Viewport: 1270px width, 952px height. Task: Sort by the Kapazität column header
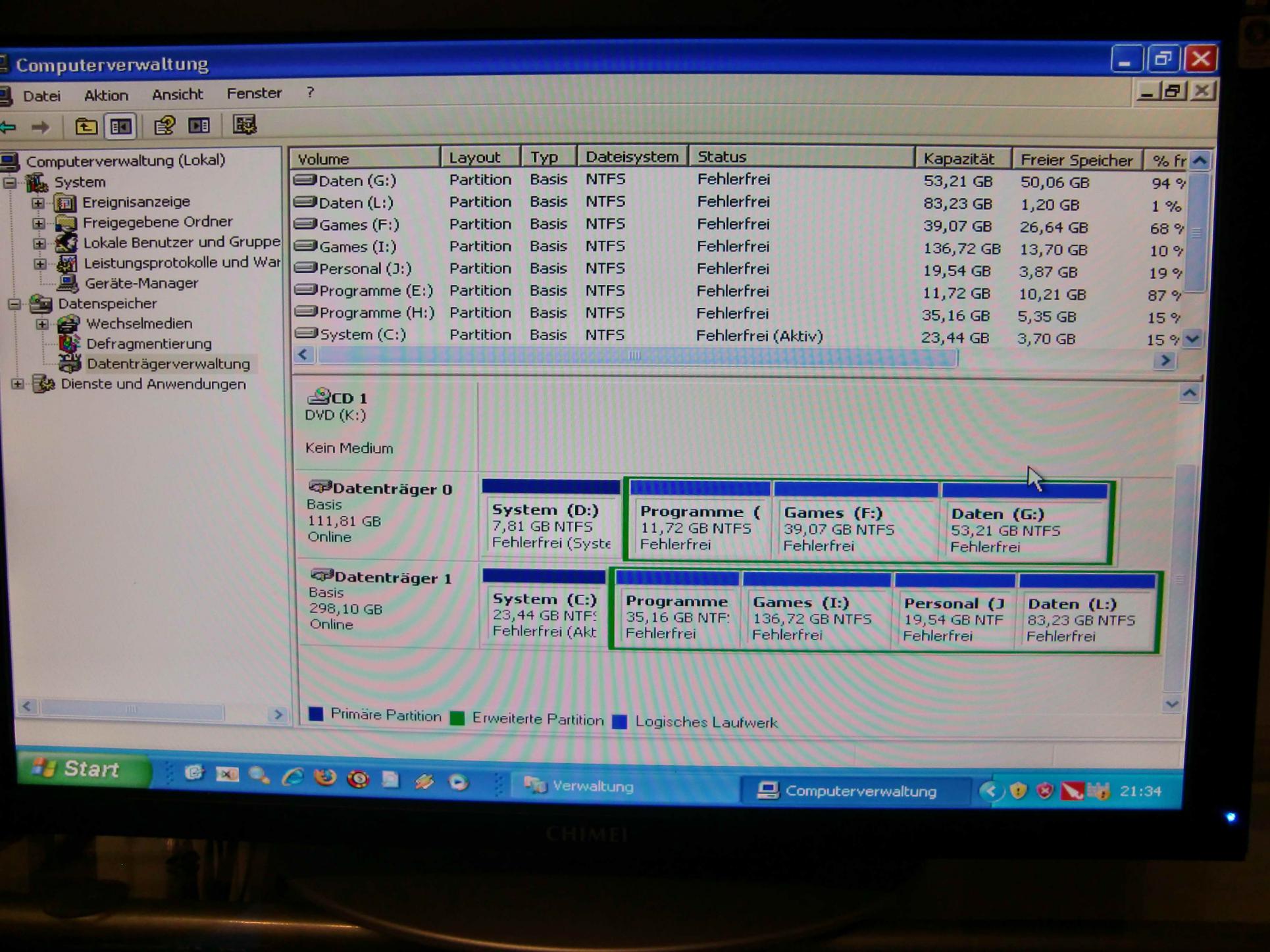pos(961,159)
